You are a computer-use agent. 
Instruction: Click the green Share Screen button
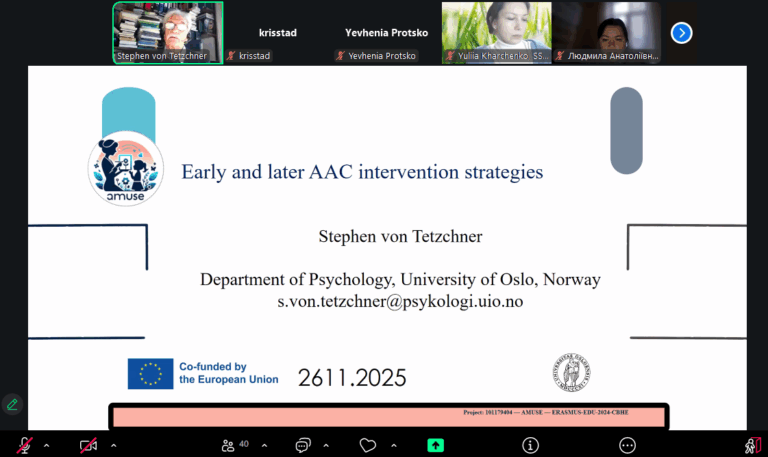tap(435, 445)
